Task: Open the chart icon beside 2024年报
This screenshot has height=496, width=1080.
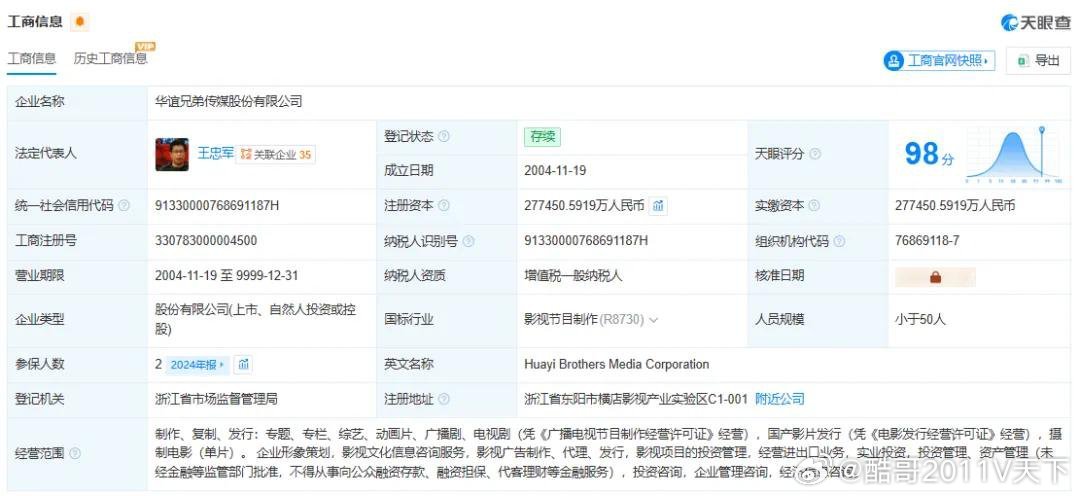Action: (243, 365)
